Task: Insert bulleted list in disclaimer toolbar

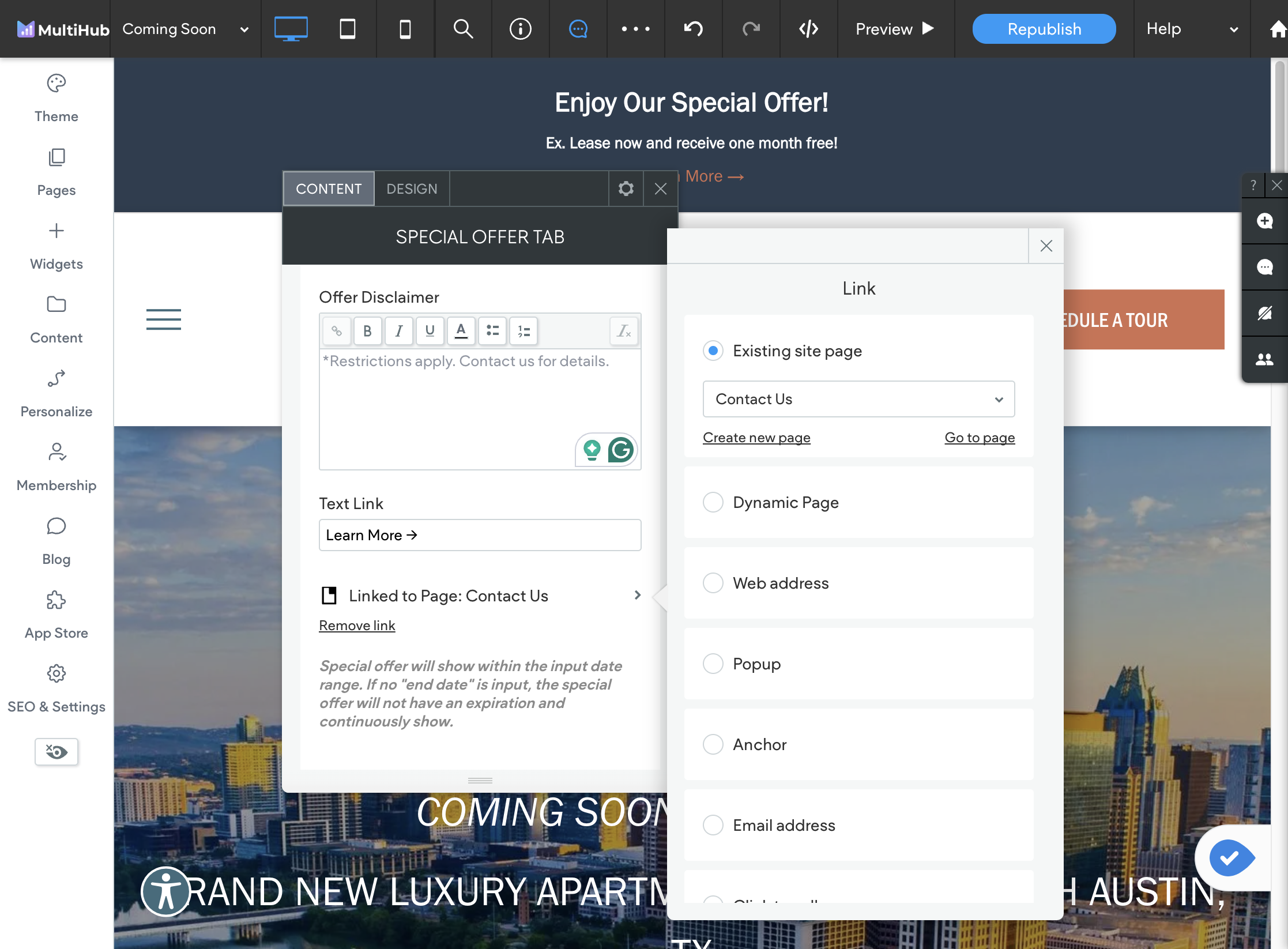Action: [492, 331]
